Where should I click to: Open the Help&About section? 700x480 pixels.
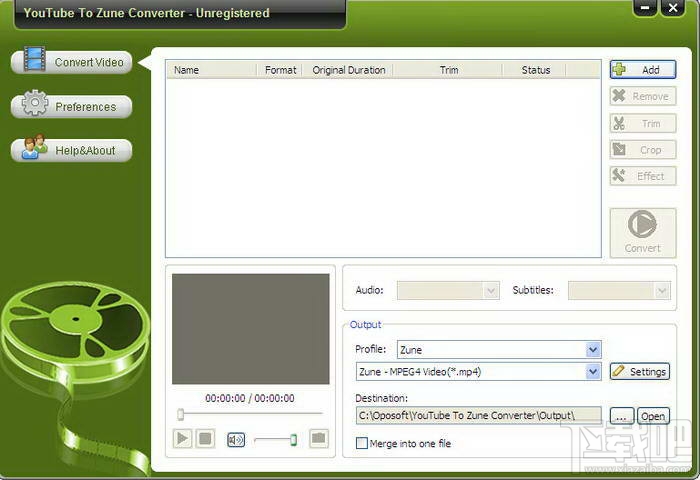(71, 150)
